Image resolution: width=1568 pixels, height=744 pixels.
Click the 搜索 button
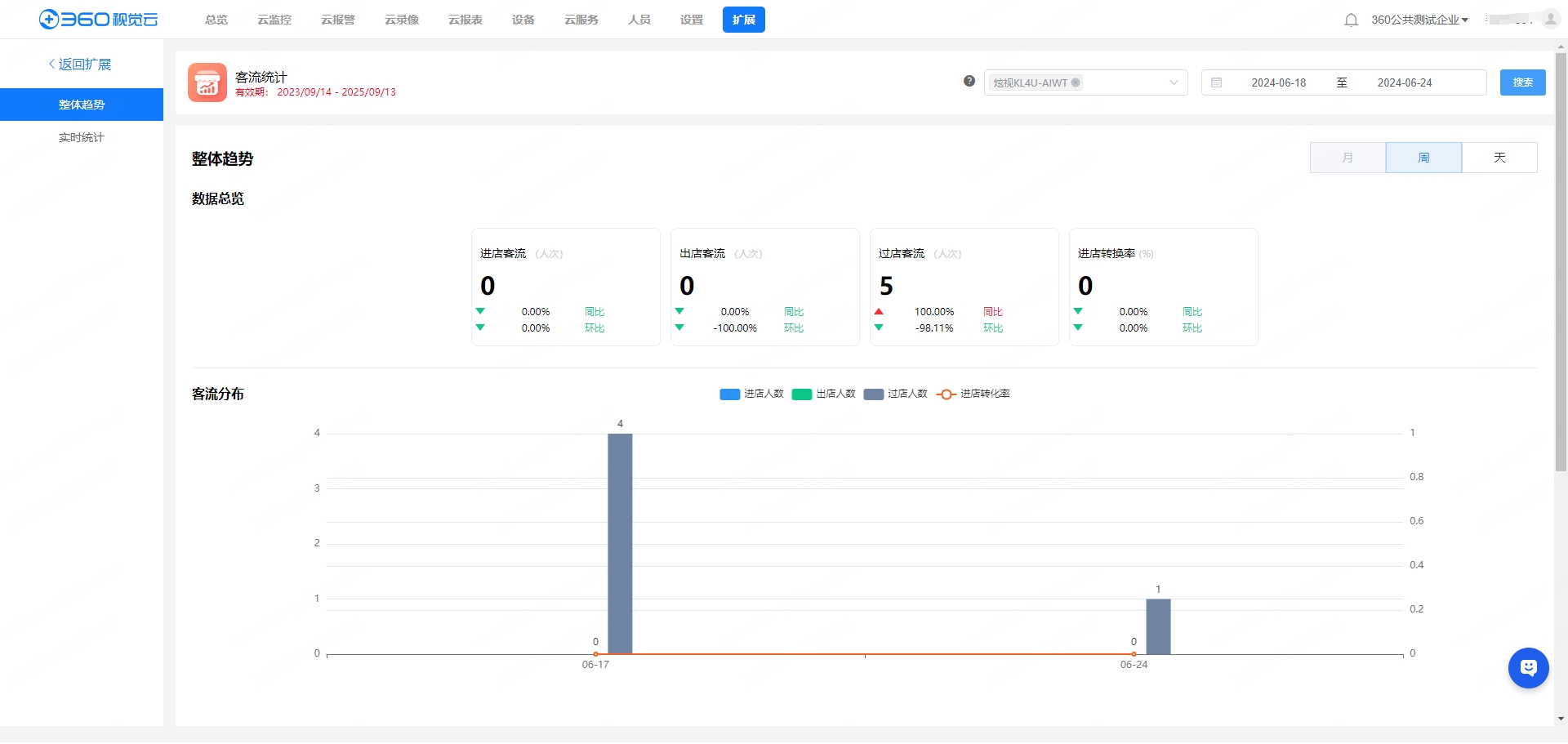click(1522, 82)
